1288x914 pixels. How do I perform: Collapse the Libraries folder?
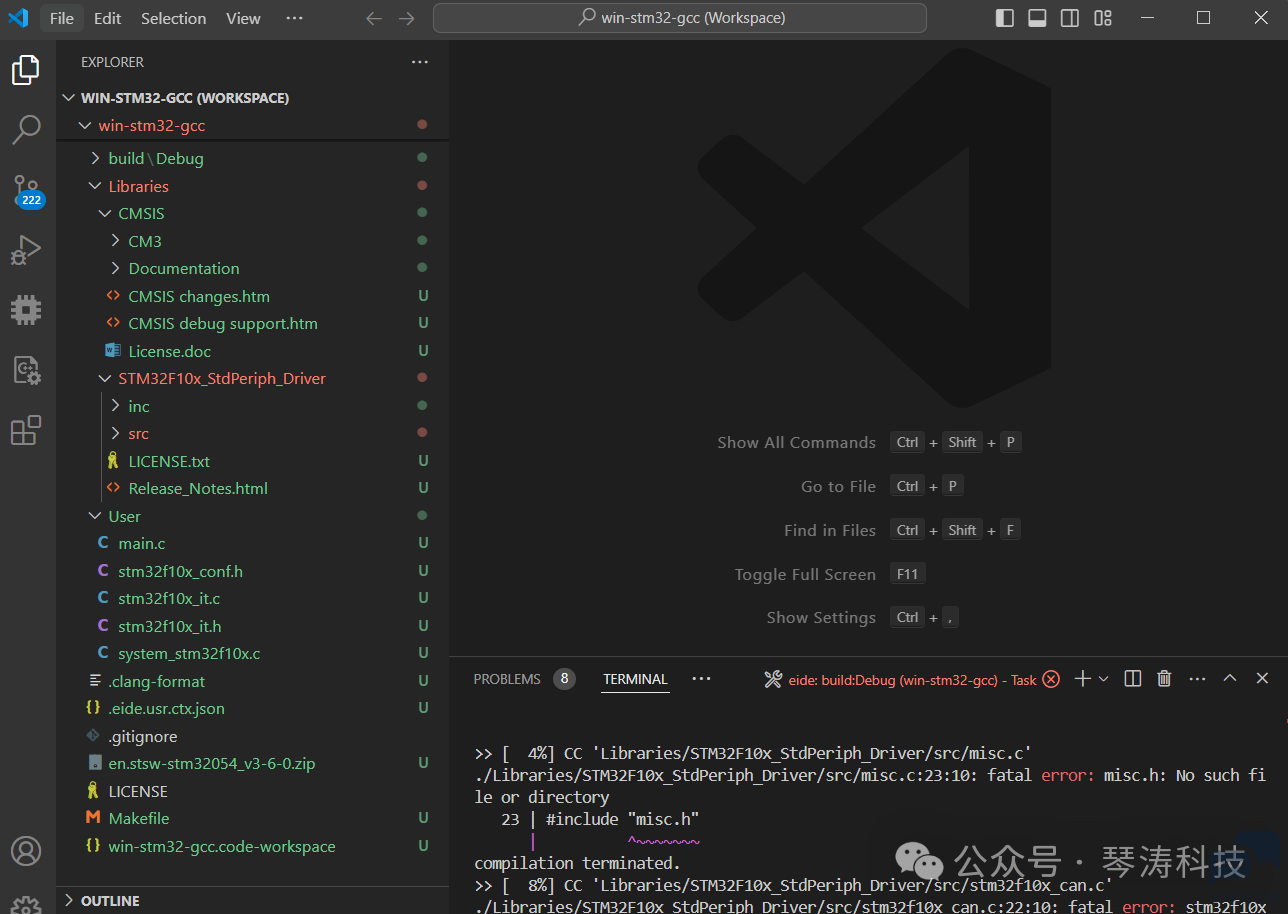point(252,186)
